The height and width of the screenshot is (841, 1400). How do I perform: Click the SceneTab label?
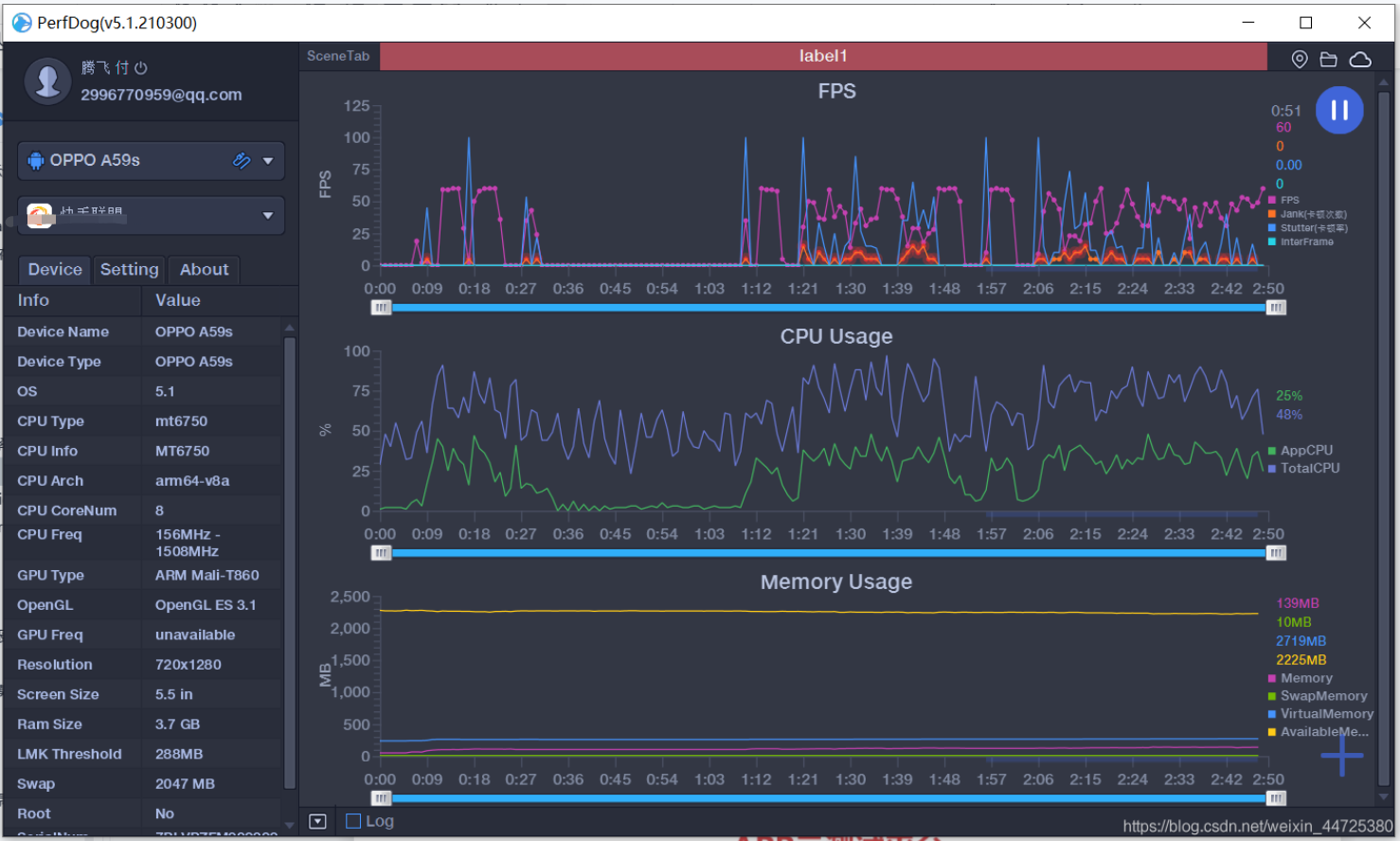(x=338, y=56)
